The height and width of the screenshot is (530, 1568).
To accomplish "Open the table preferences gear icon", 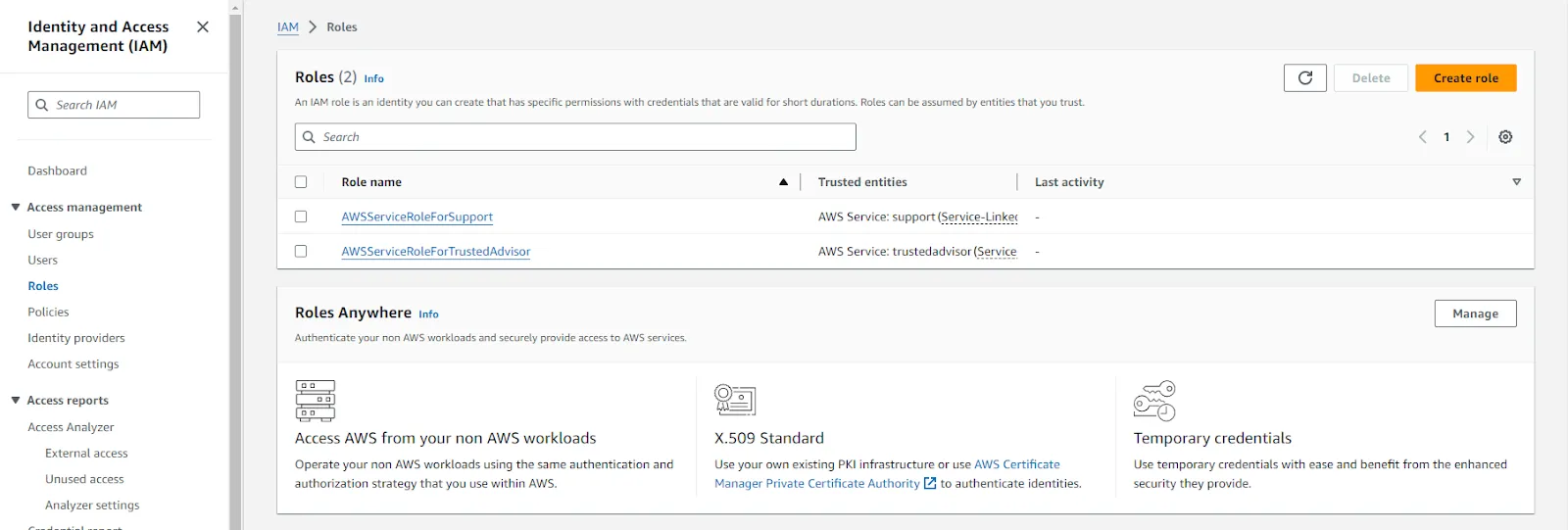I will click(x=1505, y=137).
